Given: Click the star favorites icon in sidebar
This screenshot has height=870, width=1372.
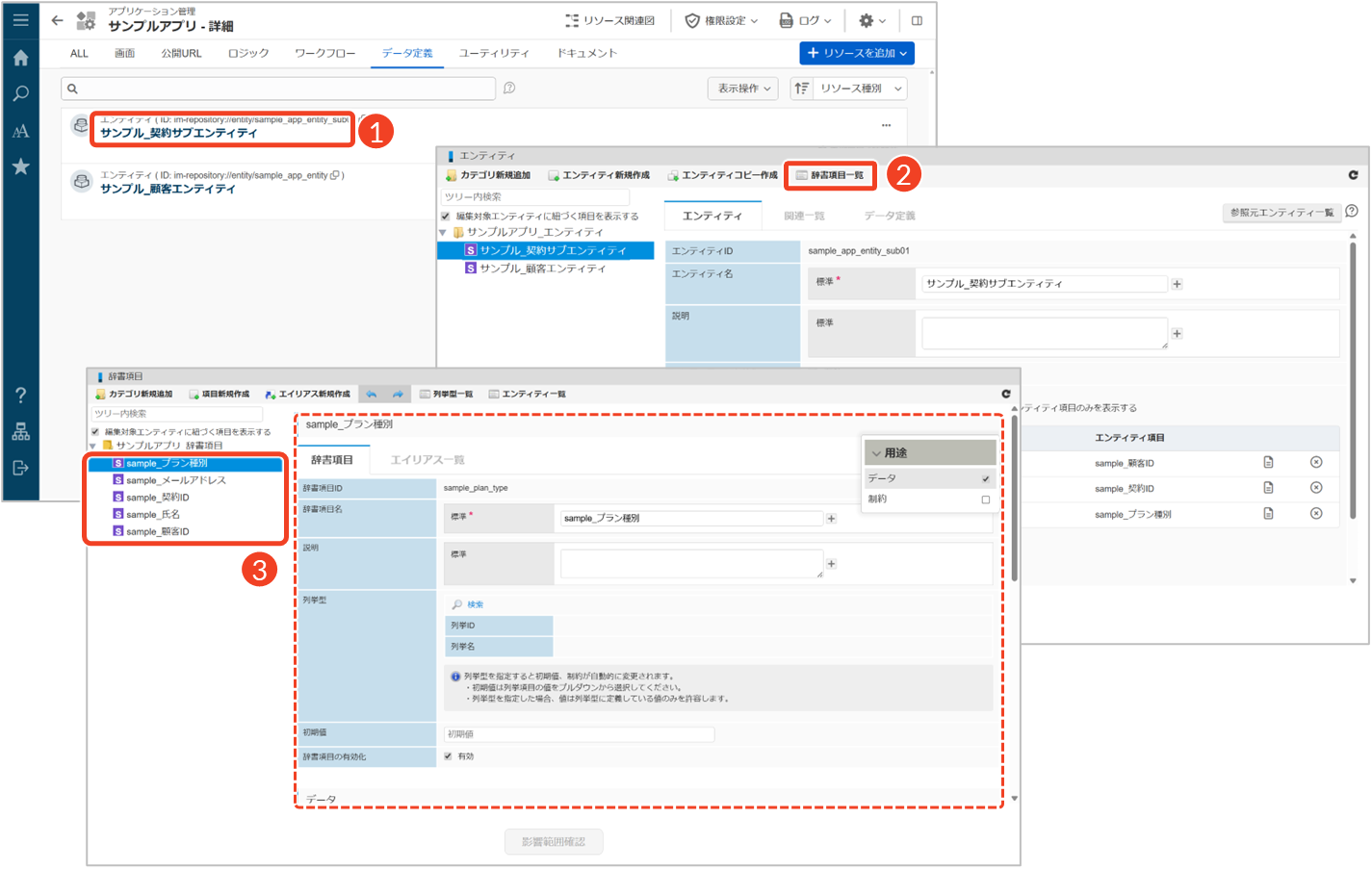Looking at the screenshot, I should click(x=20, y=166).
